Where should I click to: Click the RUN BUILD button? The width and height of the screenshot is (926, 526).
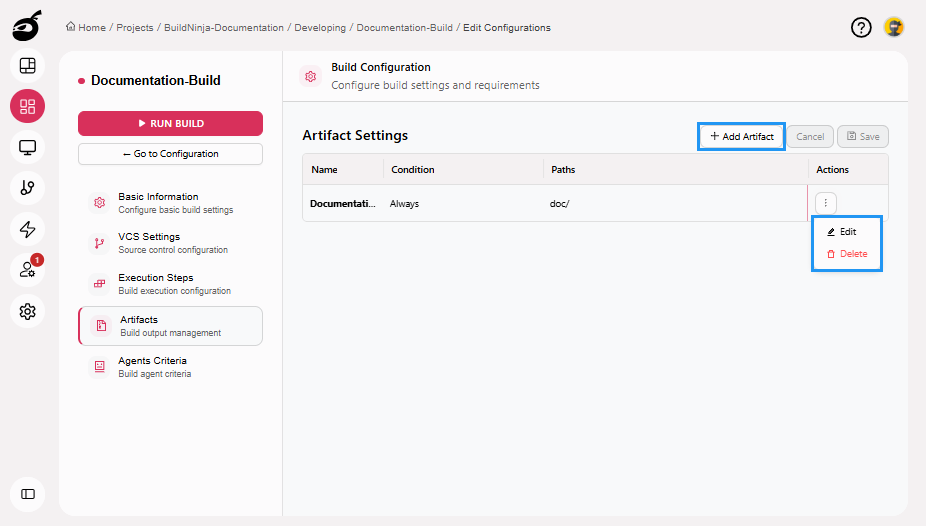[170, 123]
